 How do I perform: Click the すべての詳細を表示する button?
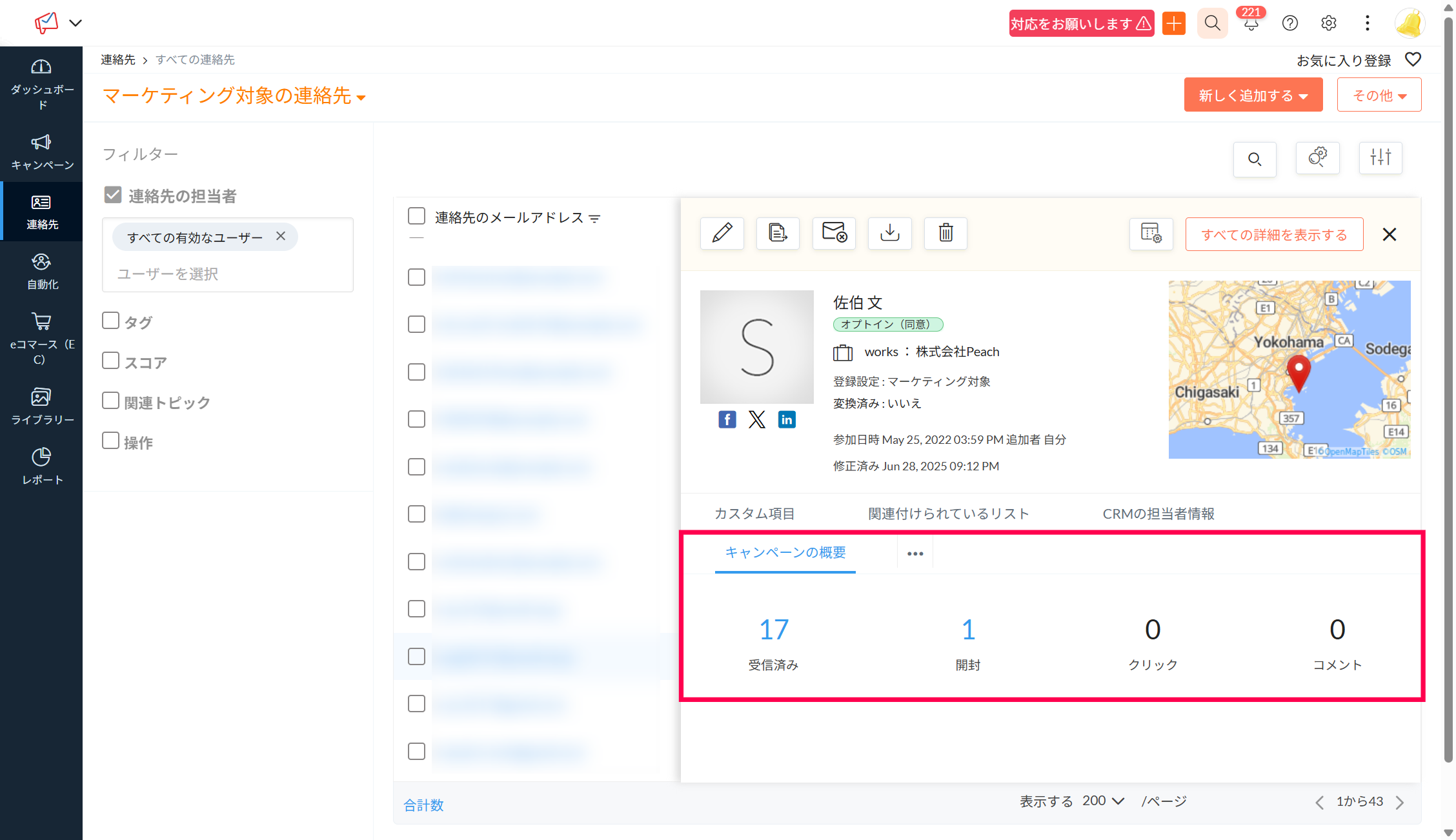pos(1273,235)
